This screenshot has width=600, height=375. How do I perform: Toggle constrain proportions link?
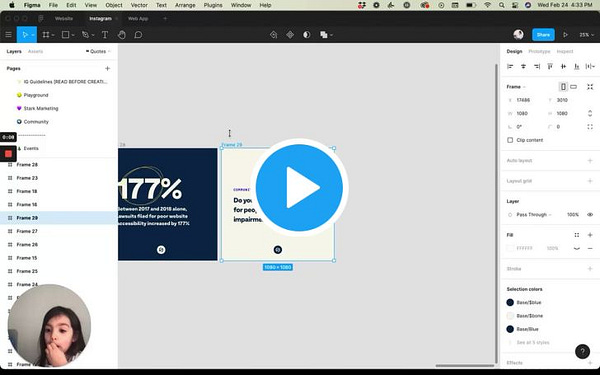(x=590, y=113)
